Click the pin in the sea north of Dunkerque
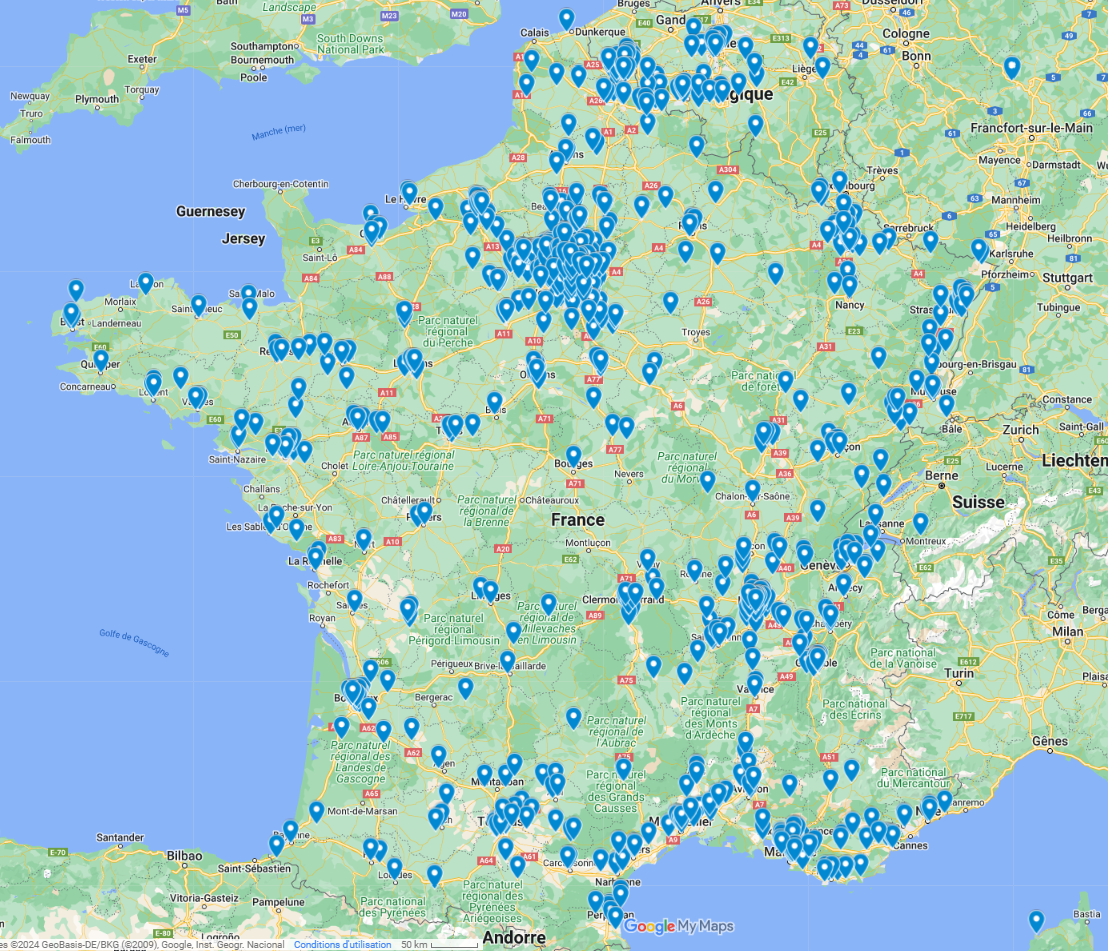1108x951 pixels. [x=566, y=18]
